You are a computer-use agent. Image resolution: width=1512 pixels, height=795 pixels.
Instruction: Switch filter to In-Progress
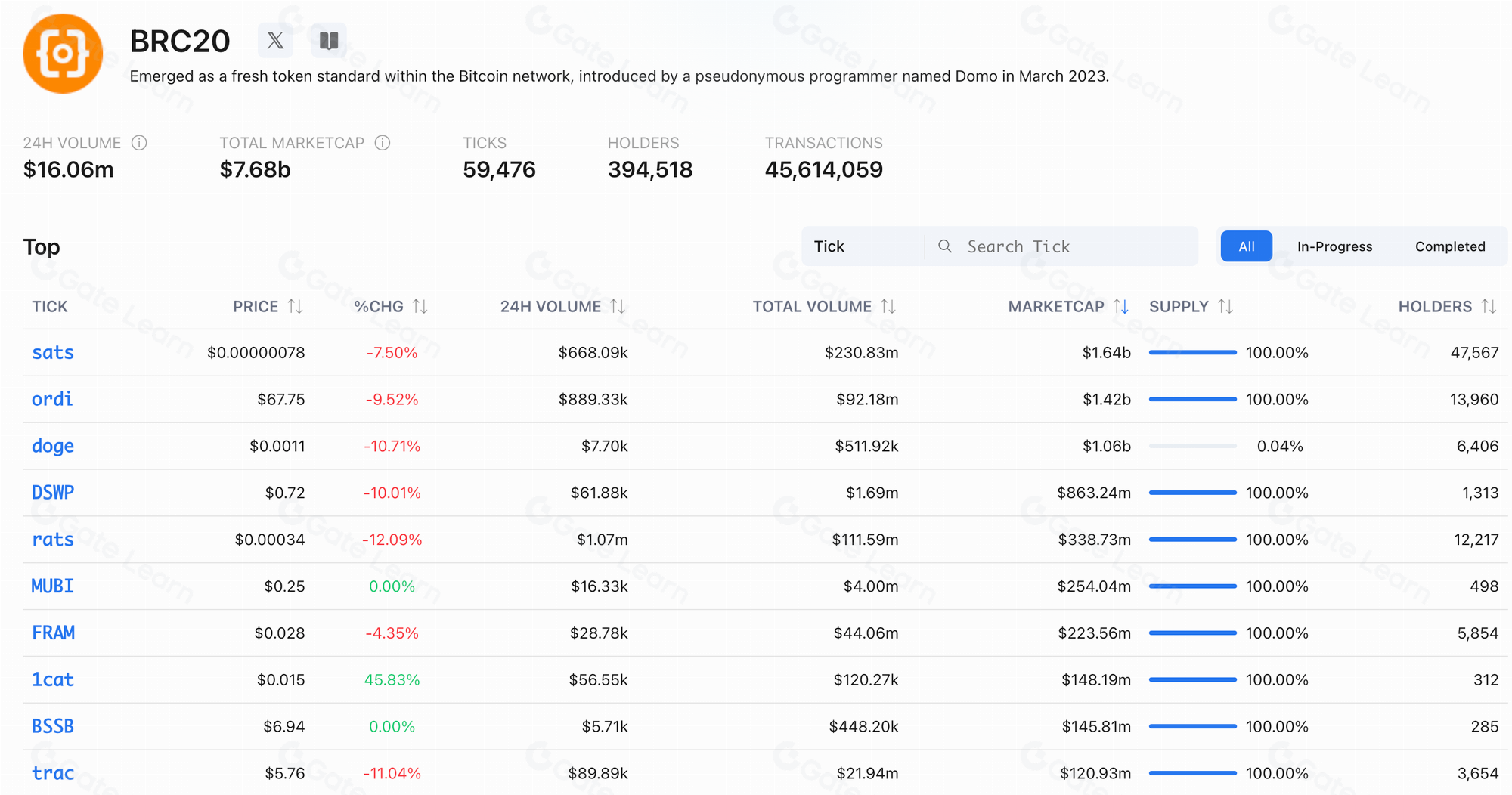coord(1334,246)
